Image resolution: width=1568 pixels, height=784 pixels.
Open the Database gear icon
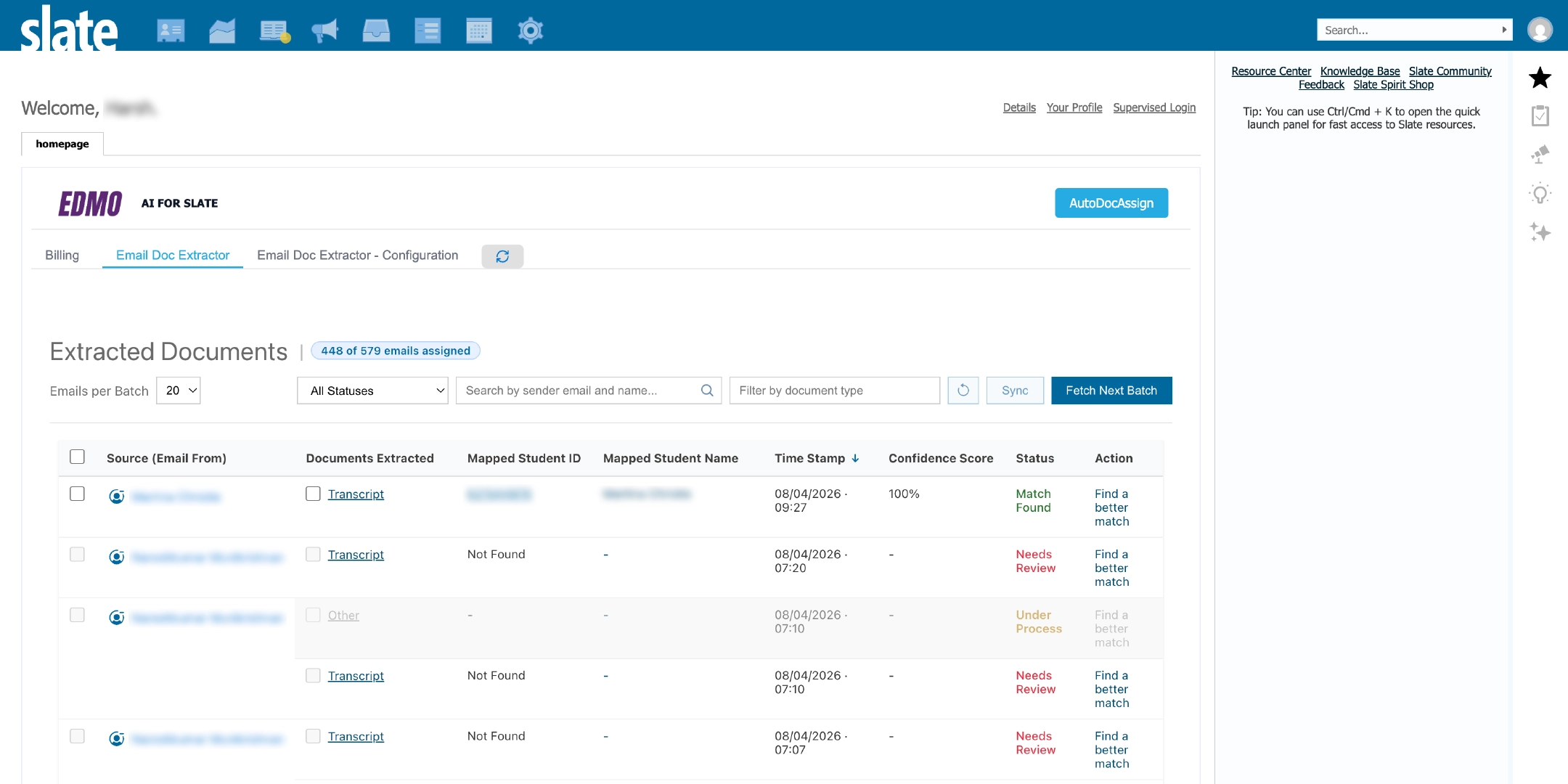531,30
